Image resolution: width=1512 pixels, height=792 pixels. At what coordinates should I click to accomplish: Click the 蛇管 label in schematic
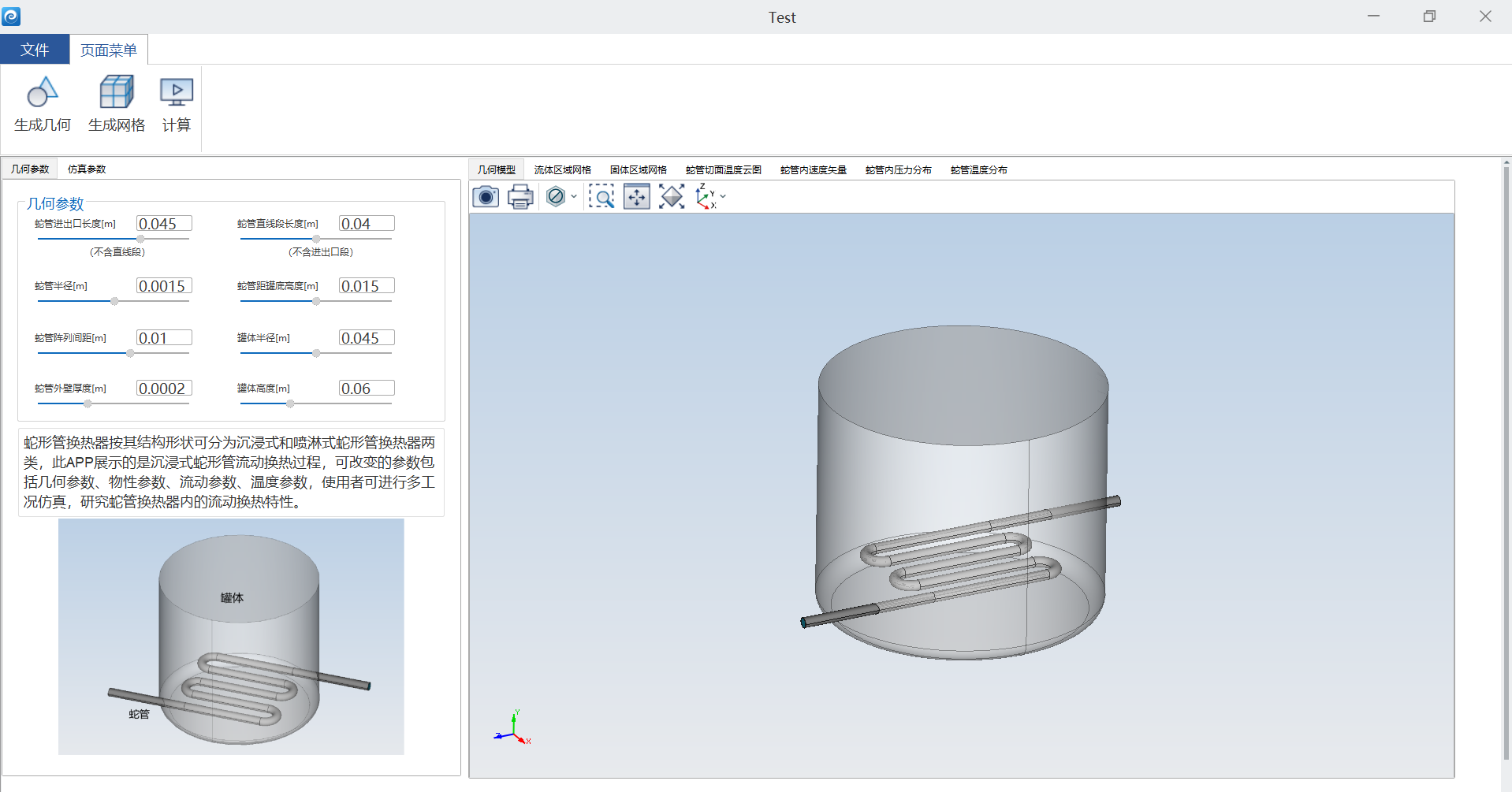139,714
